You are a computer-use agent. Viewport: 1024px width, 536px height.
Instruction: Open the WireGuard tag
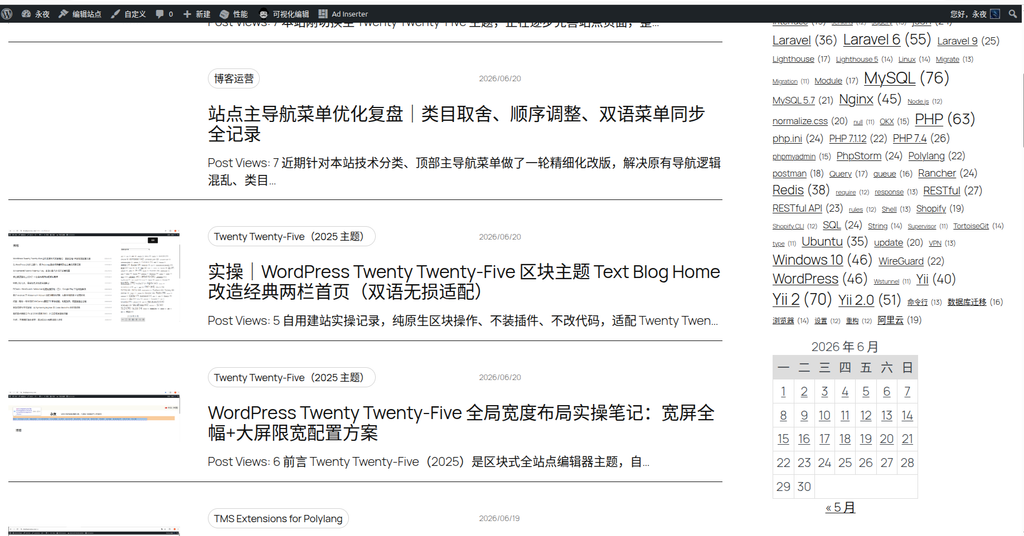pyautogui.click(x=901, y=261)
